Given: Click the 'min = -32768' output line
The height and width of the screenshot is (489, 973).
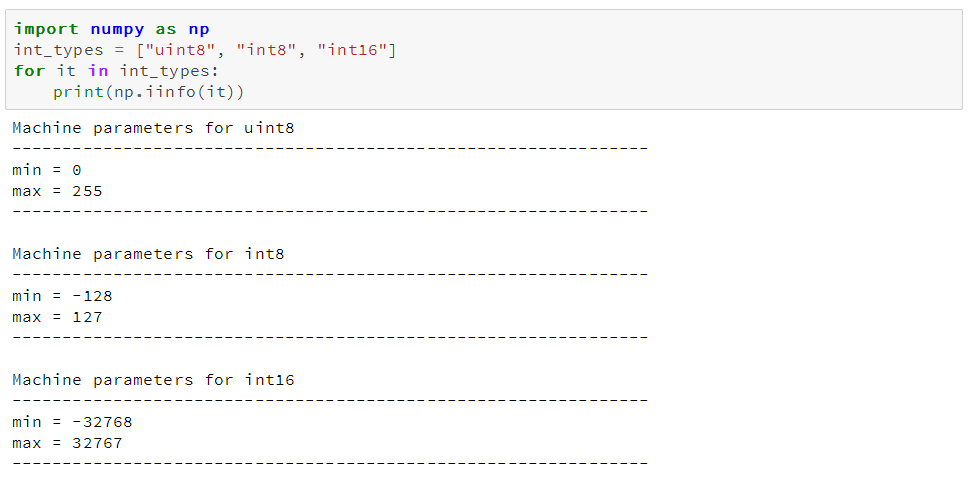Looking at the screenshot, I should tap(72, 422).
